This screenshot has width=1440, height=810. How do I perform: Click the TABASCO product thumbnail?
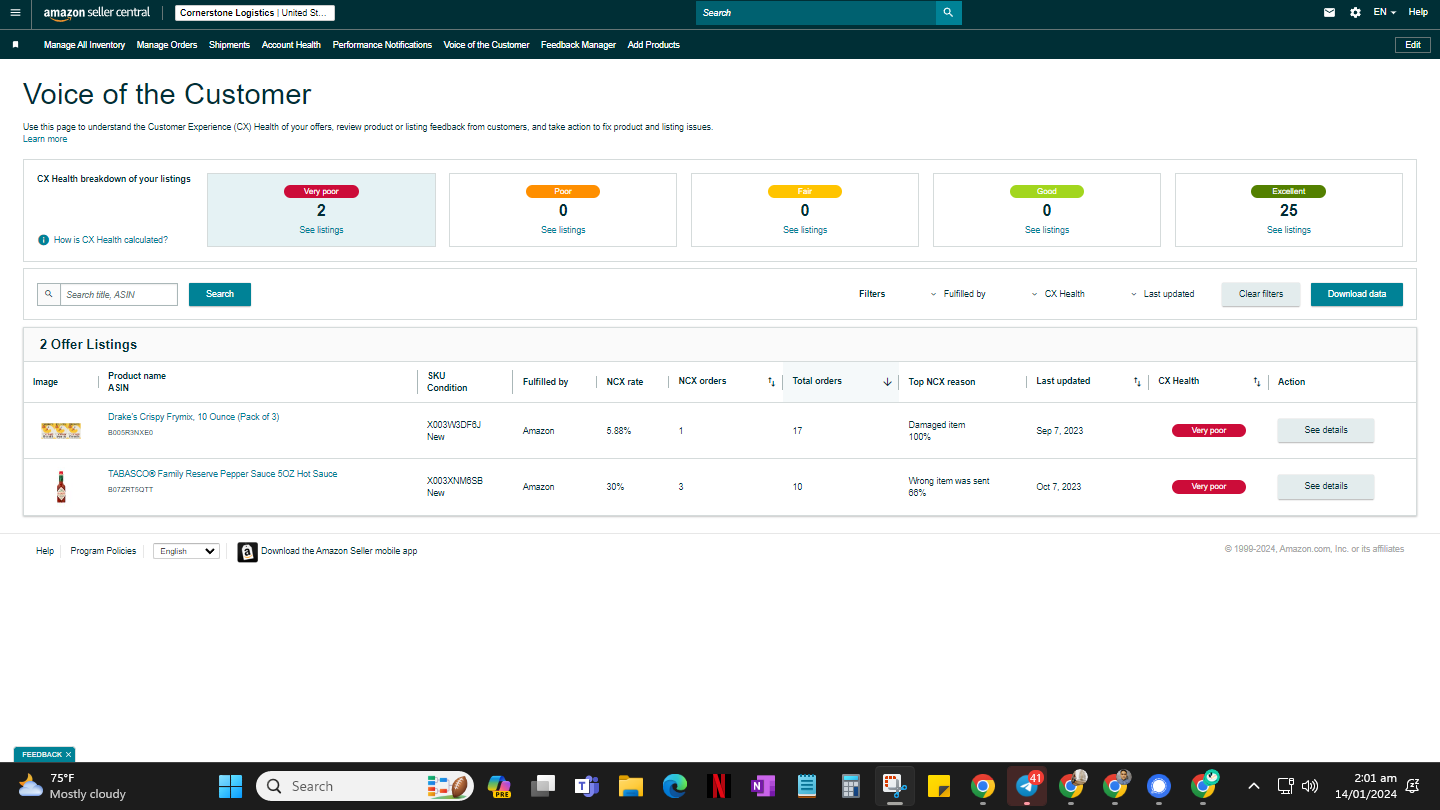pos(61,487)
